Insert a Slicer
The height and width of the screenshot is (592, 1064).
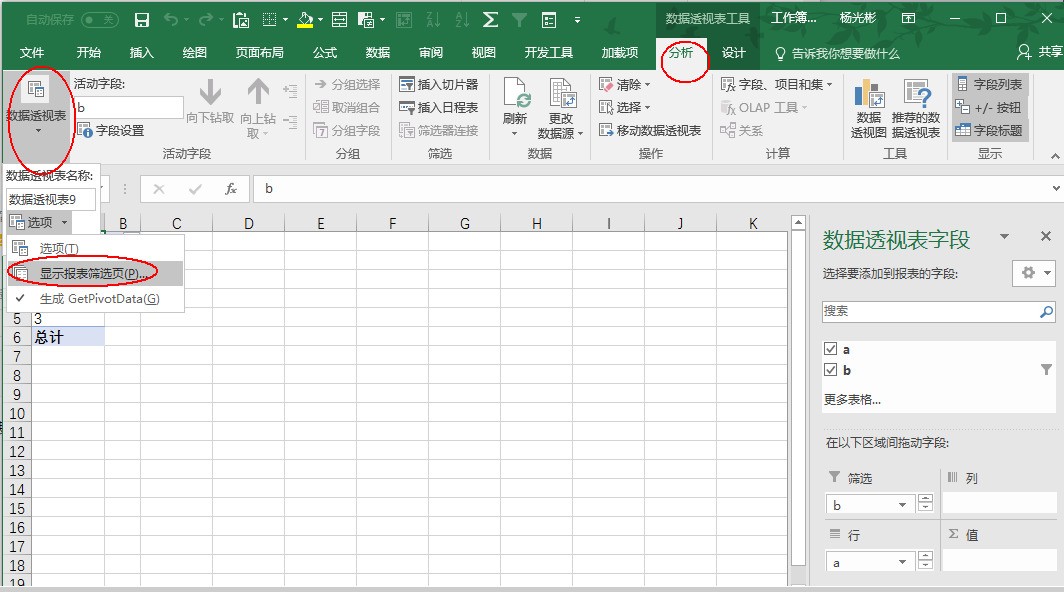click(439, 85)
